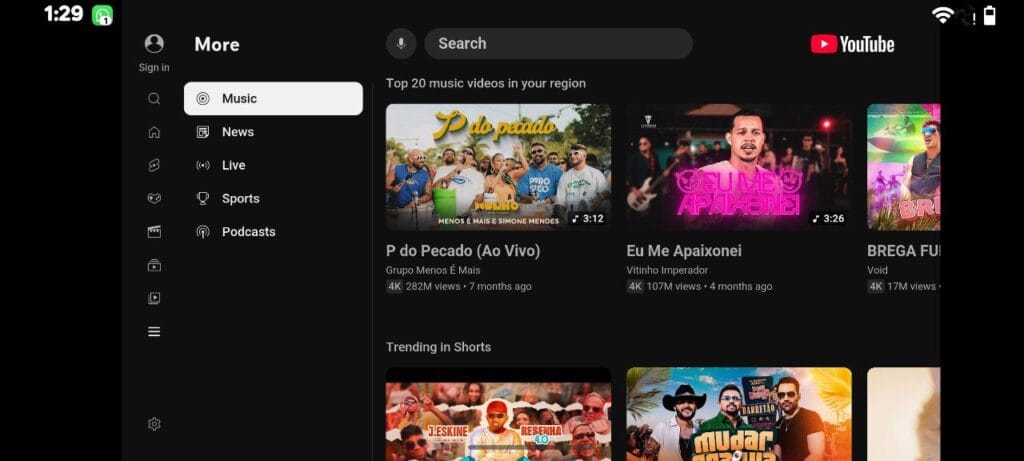Open Settings gear in sidebar

154,424
